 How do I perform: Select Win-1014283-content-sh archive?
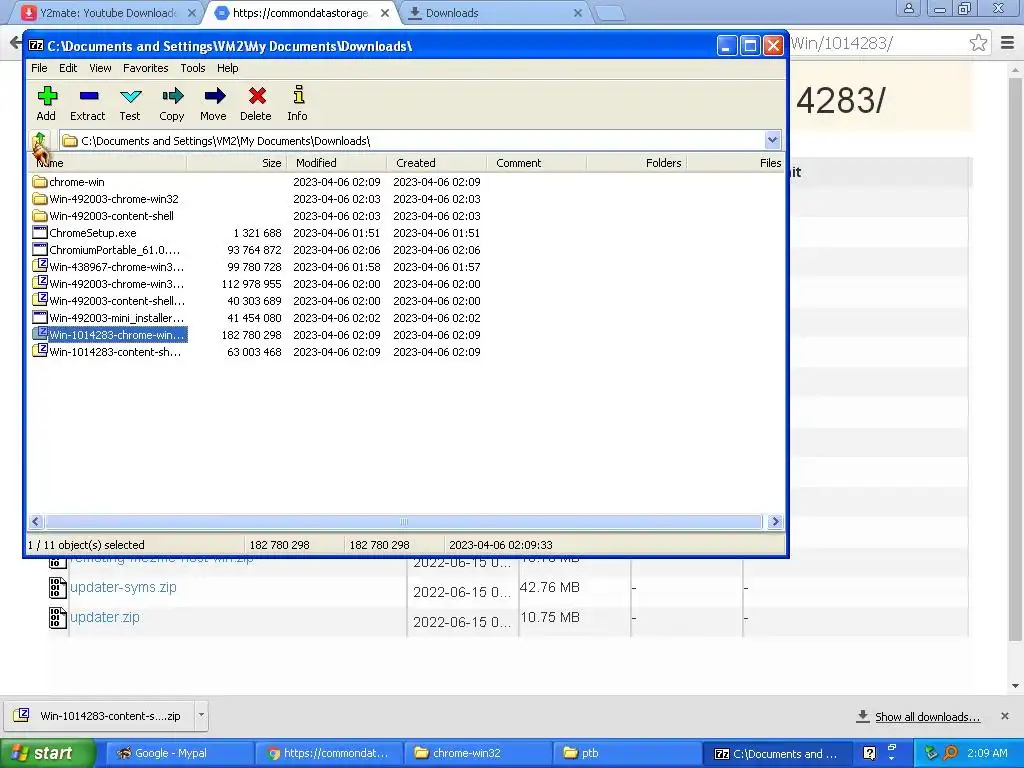pyautogui.click(x=106, y=351)
